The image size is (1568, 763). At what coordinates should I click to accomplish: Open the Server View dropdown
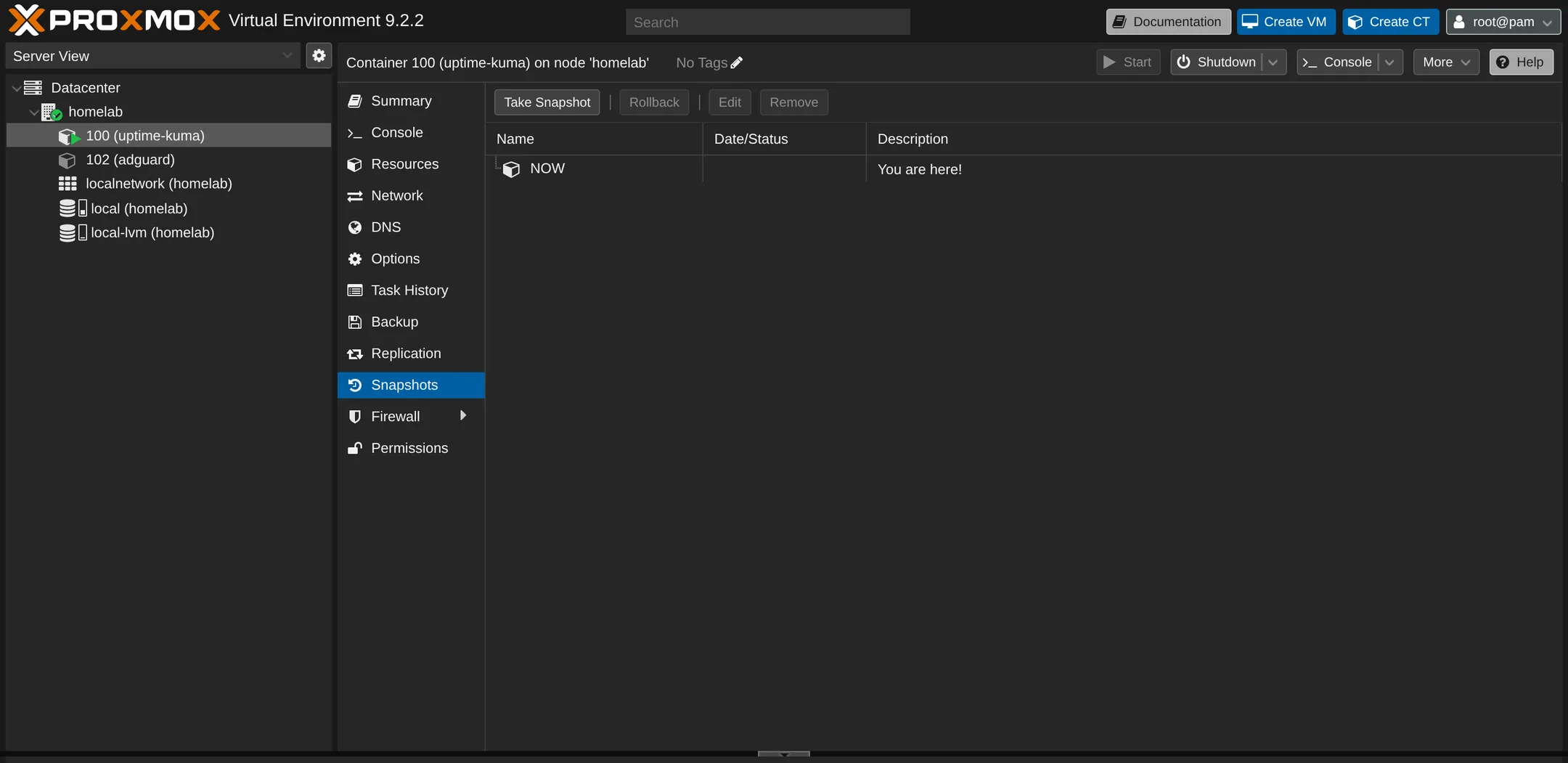(152, 56)
